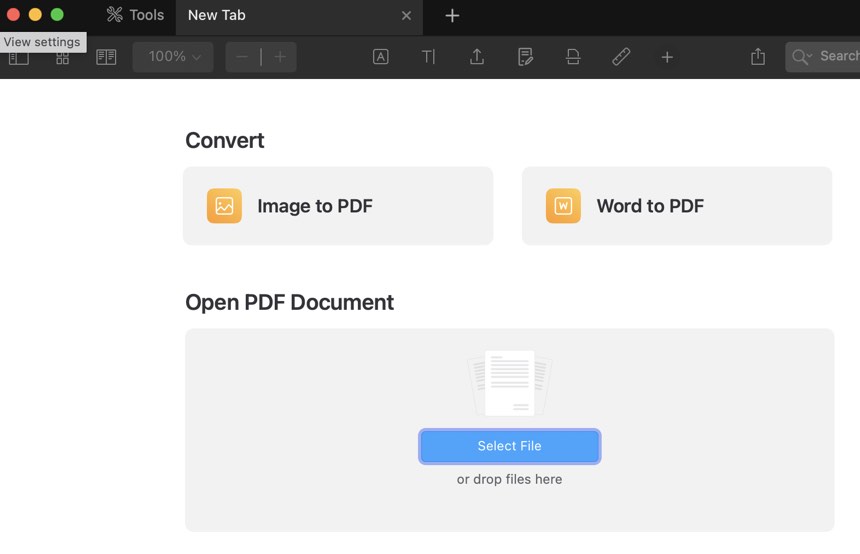Click the export upload toolbar icon
The height and width of the screenshot is (554, 860).
pyautogui.click(x=477, y=56)
